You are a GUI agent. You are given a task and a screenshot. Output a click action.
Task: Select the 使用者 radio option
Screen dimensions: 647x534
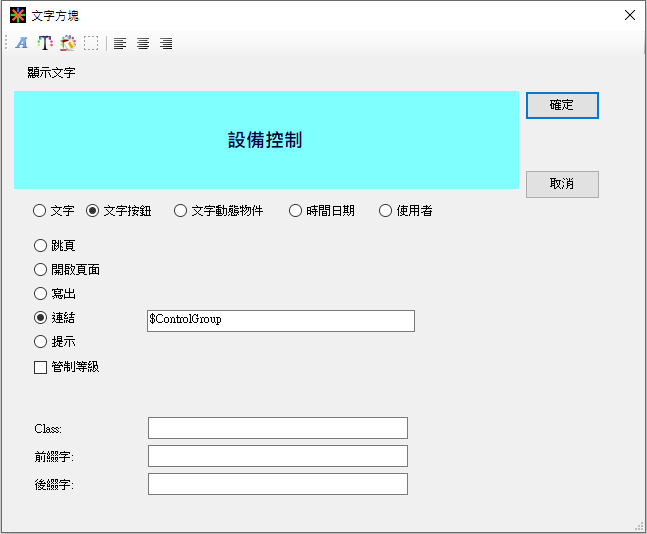coord(386,211)
